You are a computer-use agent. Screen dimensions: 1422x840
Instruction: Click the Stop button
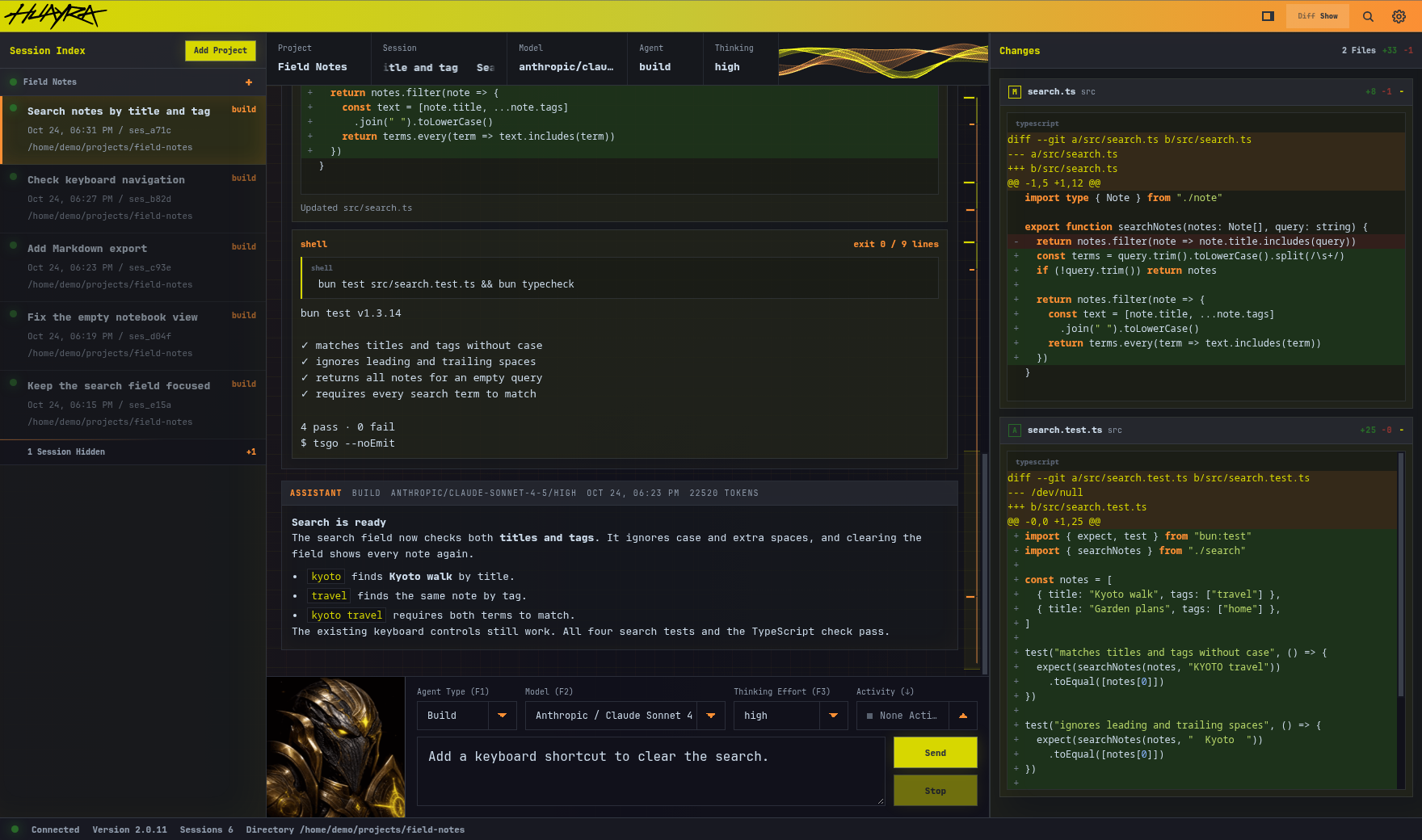click(x=936, y=791)
